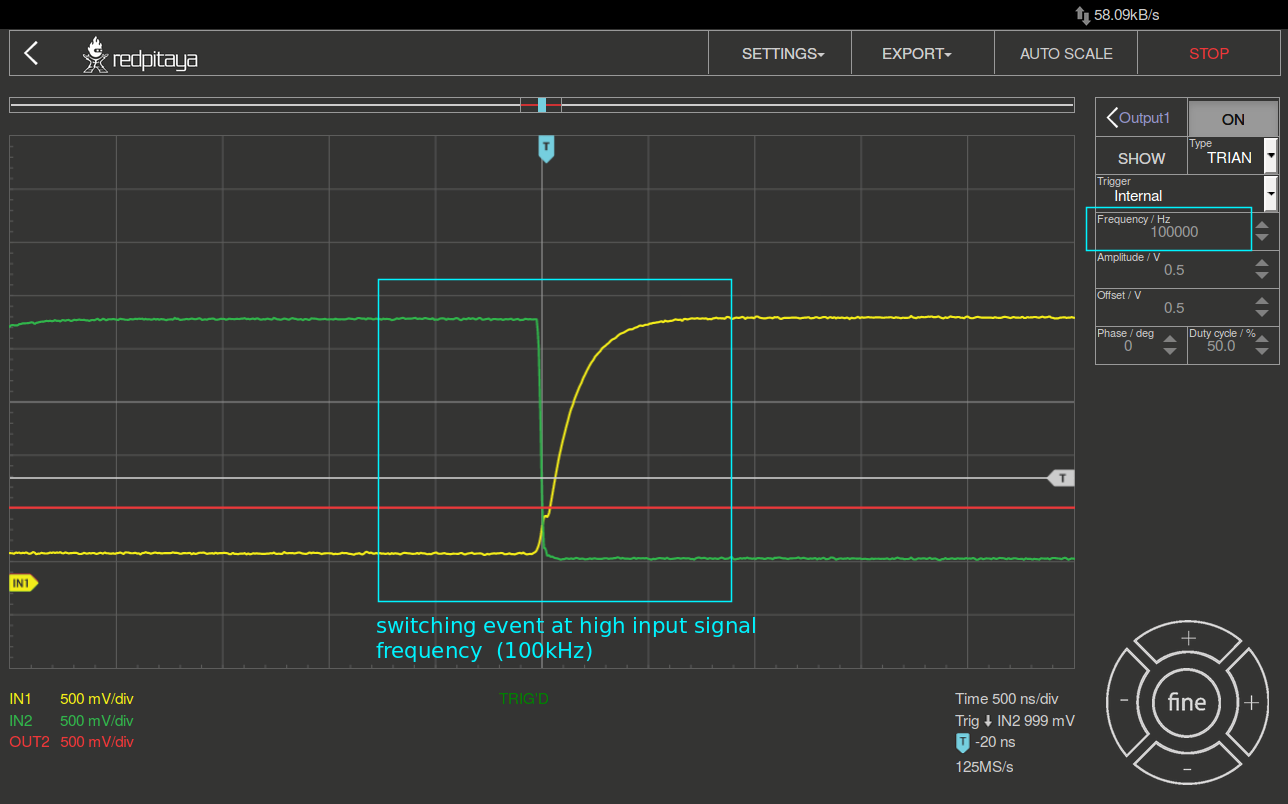The height and width of the screenshot is (804, 1288).
Task: Toggle the SHOW button for Output1
Action: [1141, 158]
